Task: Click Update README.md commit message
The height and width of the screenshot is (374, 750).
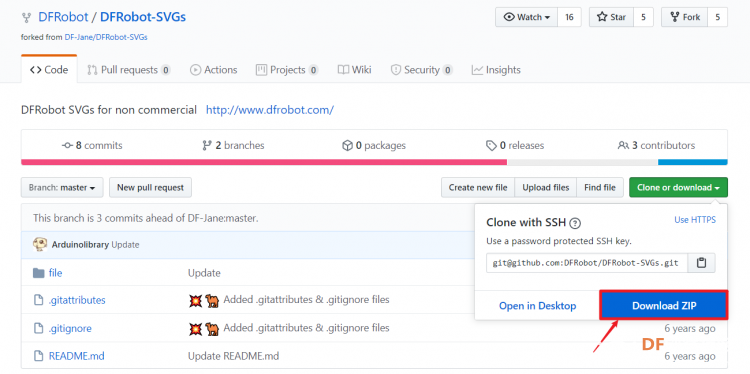Action: click(x=233, y=356)
